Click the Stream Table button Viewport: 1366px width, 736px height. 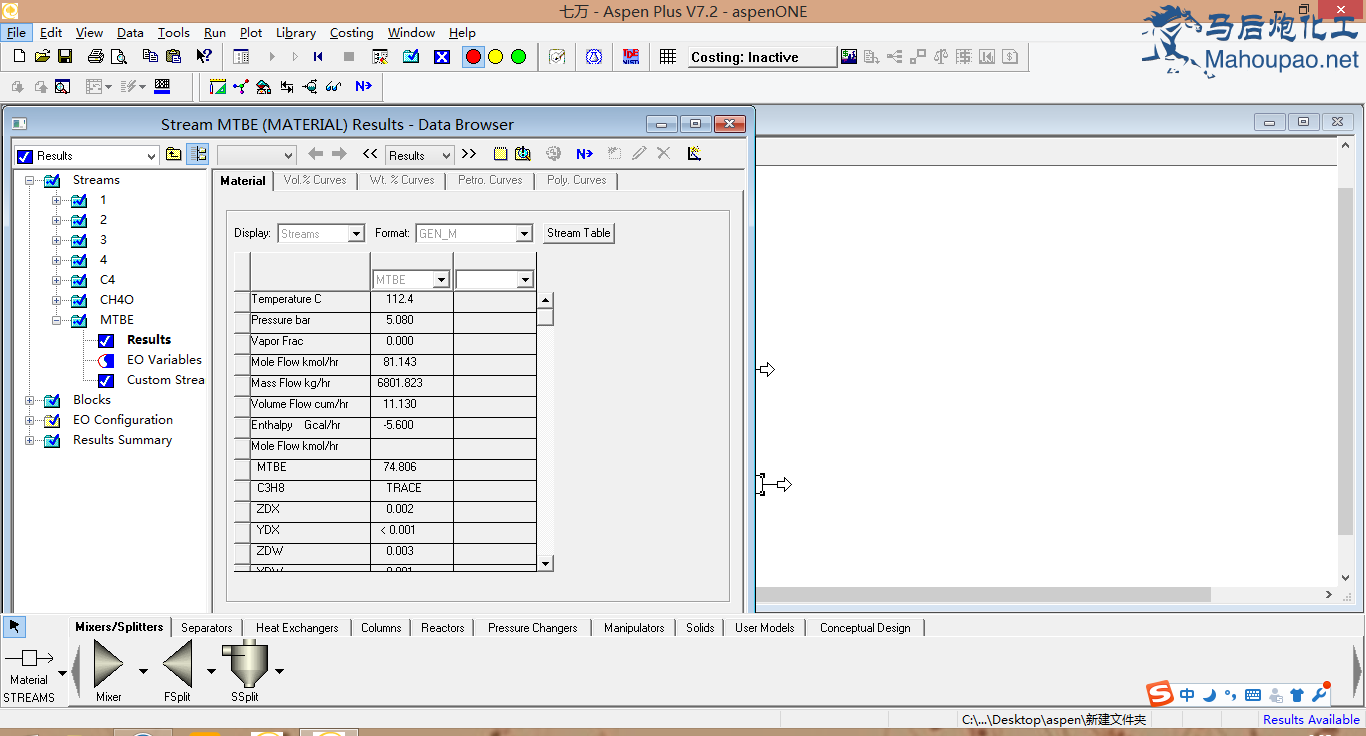[579, 233]
